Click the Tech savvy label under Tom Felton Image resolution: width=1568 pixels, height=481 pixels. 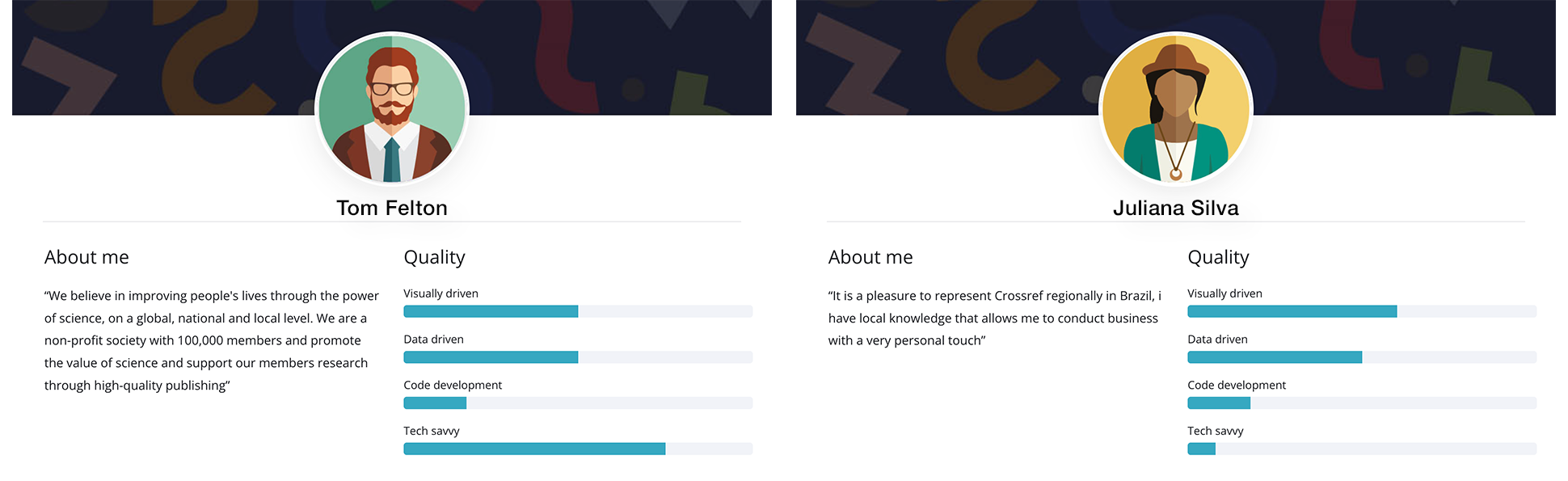[x=432, y=431]
